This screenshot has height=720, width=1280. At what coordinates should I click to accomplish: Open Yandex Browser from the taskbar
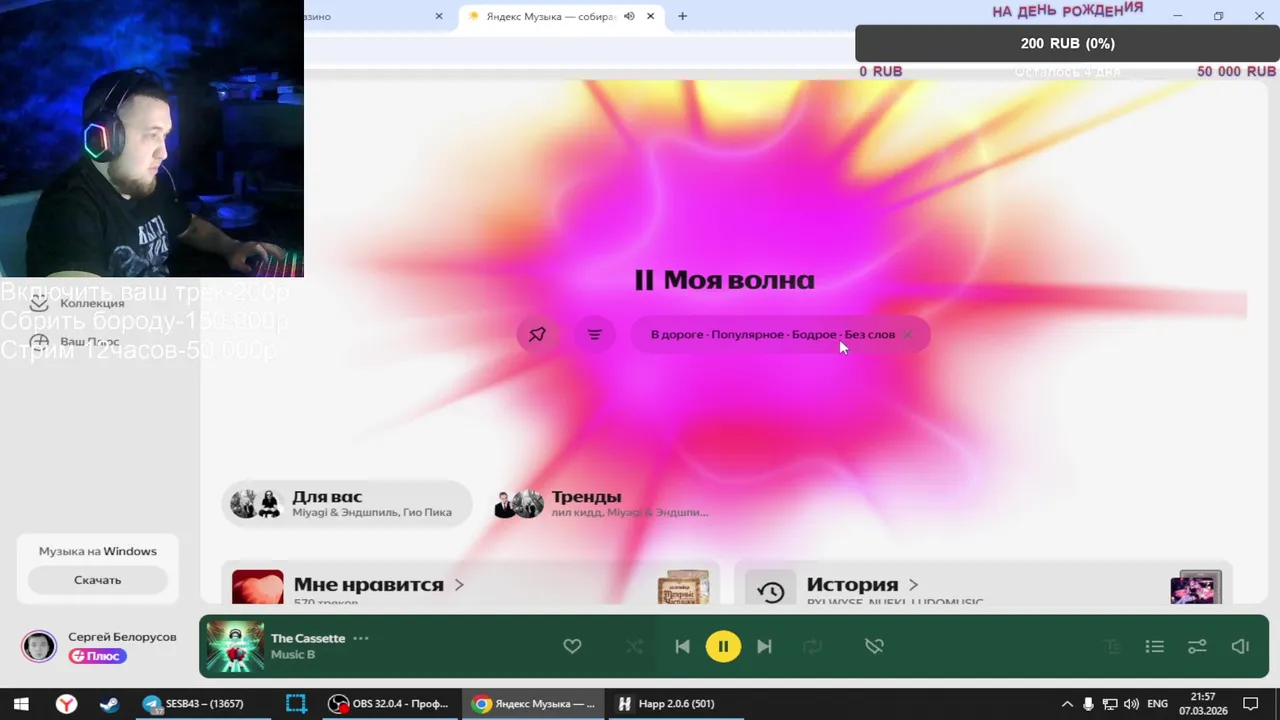[x=66, y=704]
